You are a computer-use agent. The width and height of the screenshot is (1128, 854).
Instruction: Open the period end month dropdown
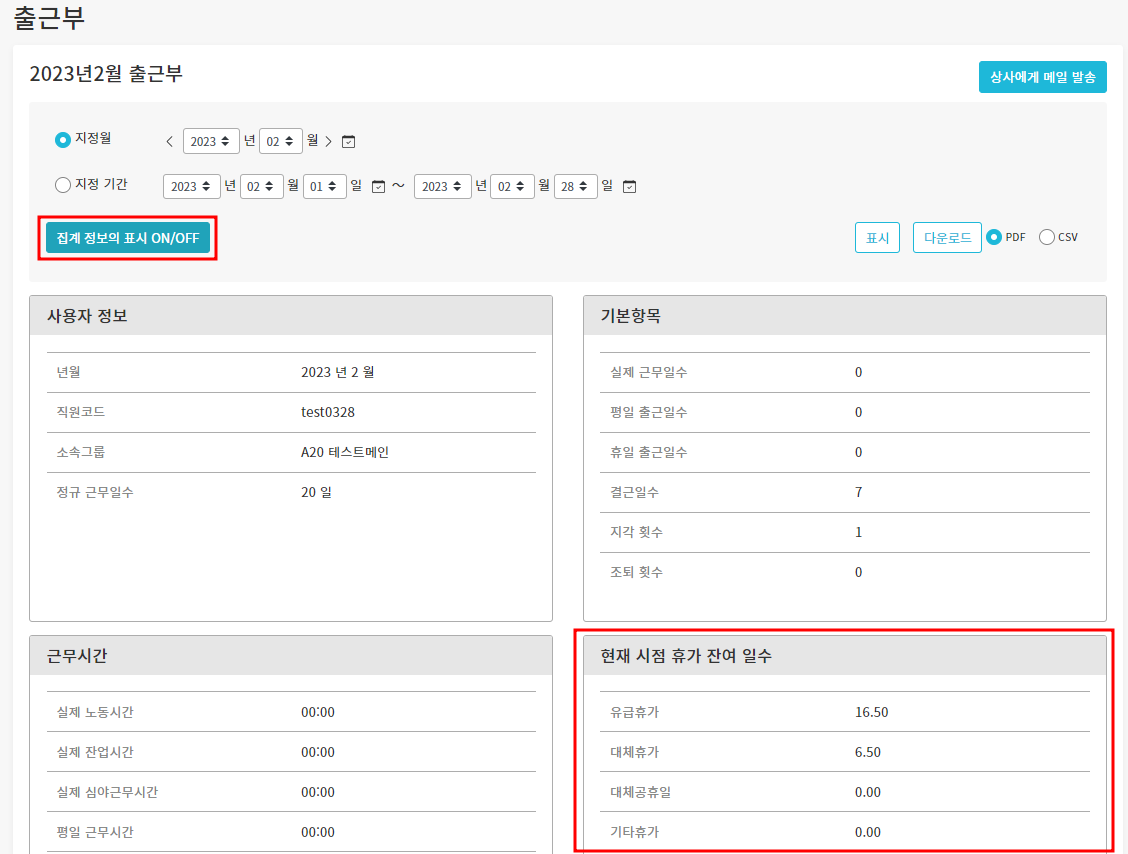[x=512, y=186]
